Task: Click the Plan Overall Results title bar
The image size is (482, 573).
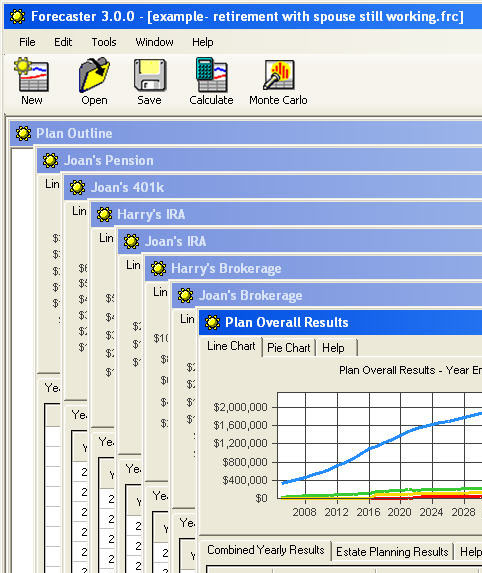Action: pyautogui.click(x=341, y=322)
